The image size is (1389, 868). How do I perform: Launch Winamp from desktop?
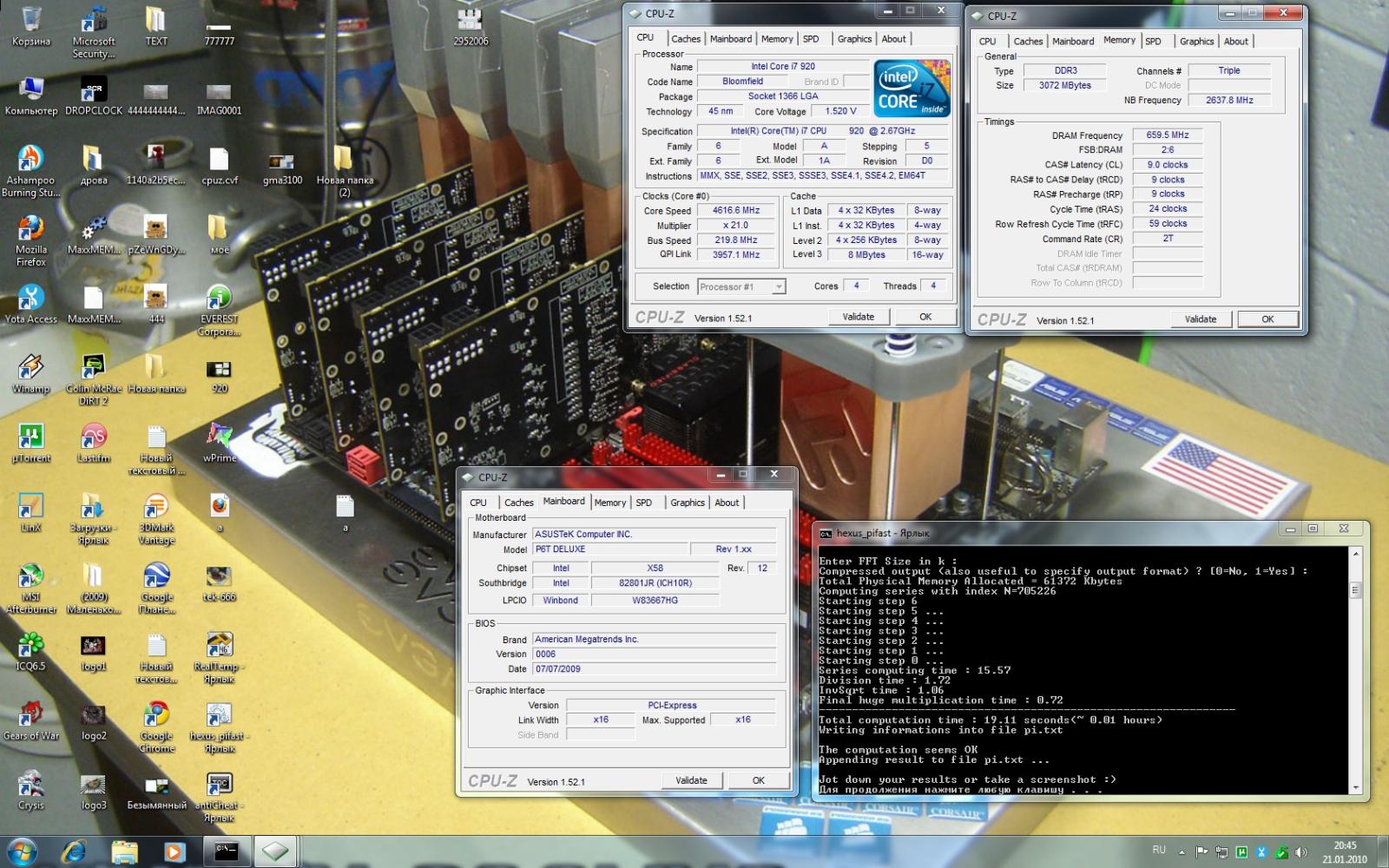(31, 374)
